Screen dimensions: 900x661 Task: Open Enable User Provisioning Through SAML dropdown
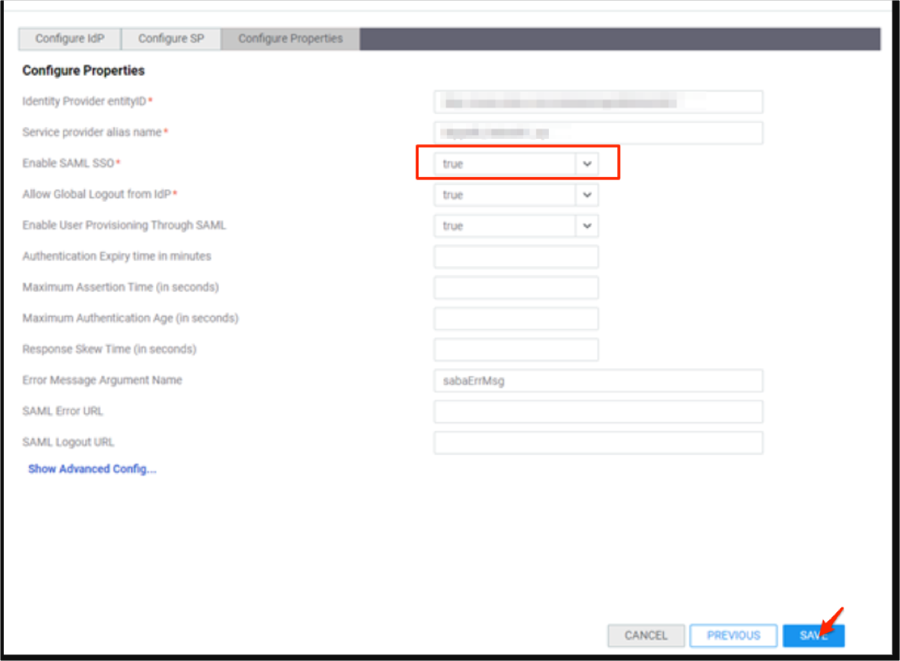coord(505,226)
